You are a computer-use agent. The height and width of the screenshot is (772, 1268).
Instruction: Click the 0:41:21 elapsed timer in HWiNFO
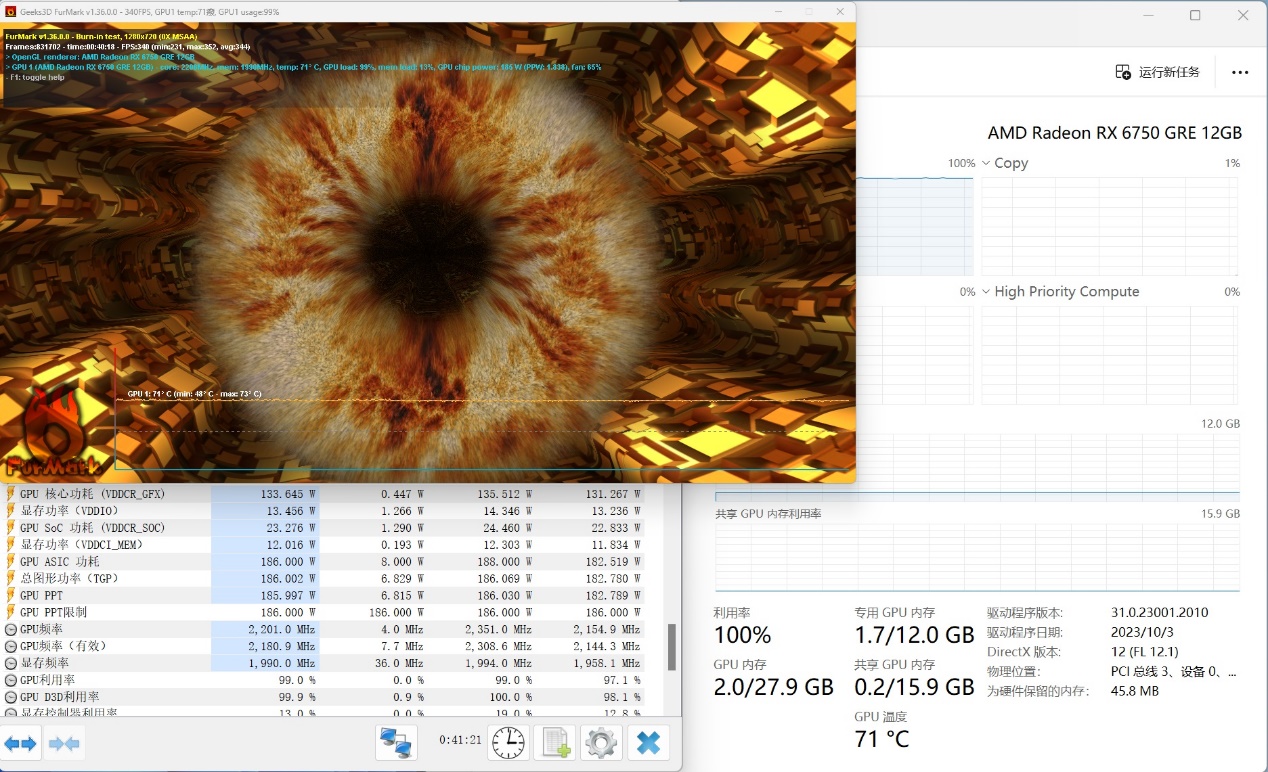[x=460, y=741]
